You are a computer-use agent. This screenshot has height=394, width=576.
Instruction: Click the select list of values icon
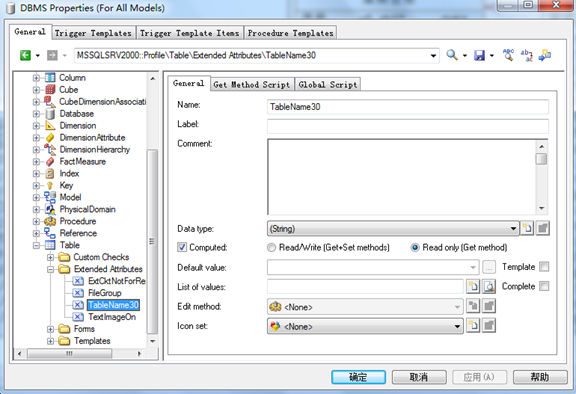(489, 286)
